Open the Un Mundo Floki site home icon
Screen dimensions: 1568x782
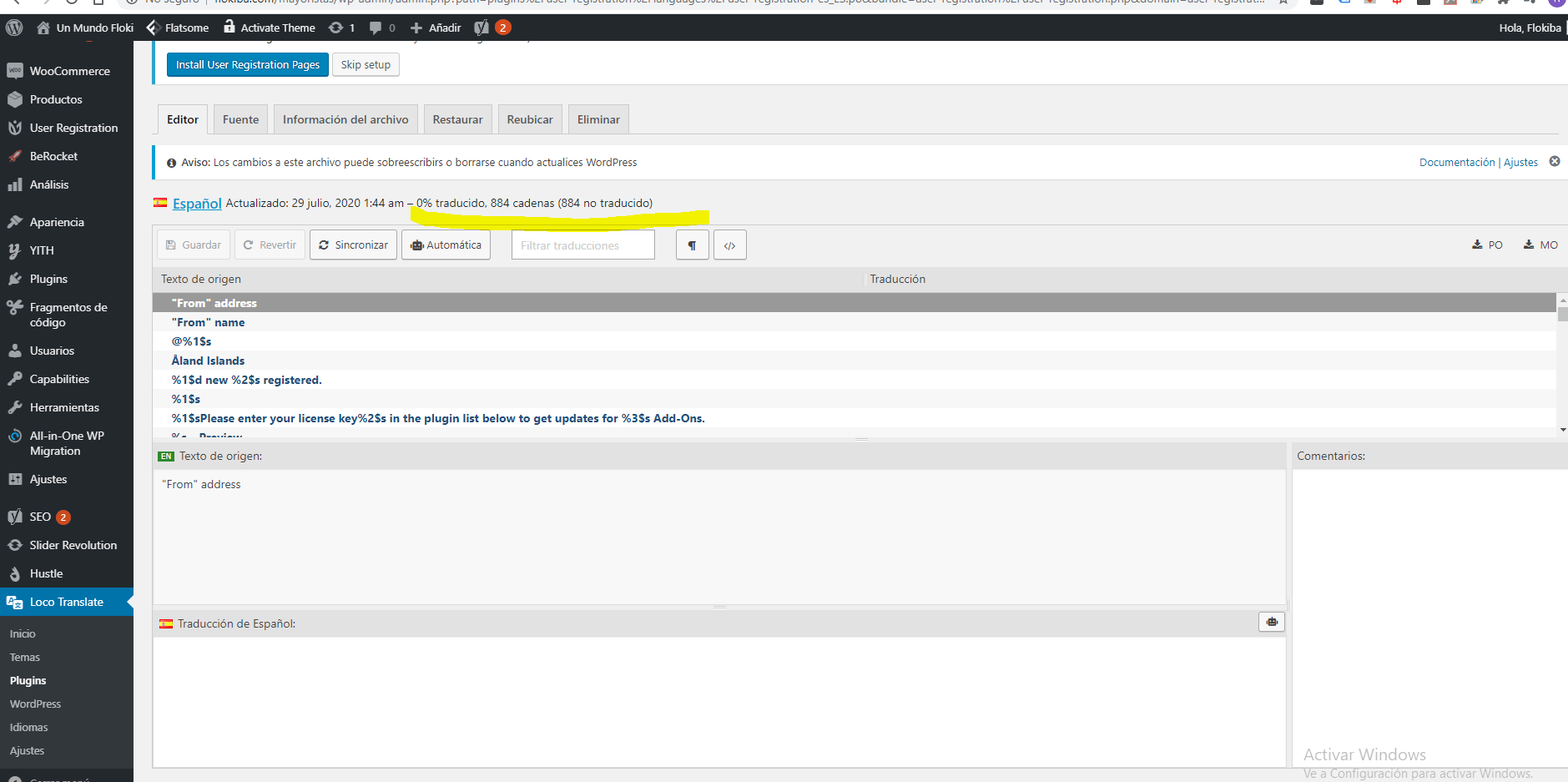pyautogui.click(x=43, y=28)
